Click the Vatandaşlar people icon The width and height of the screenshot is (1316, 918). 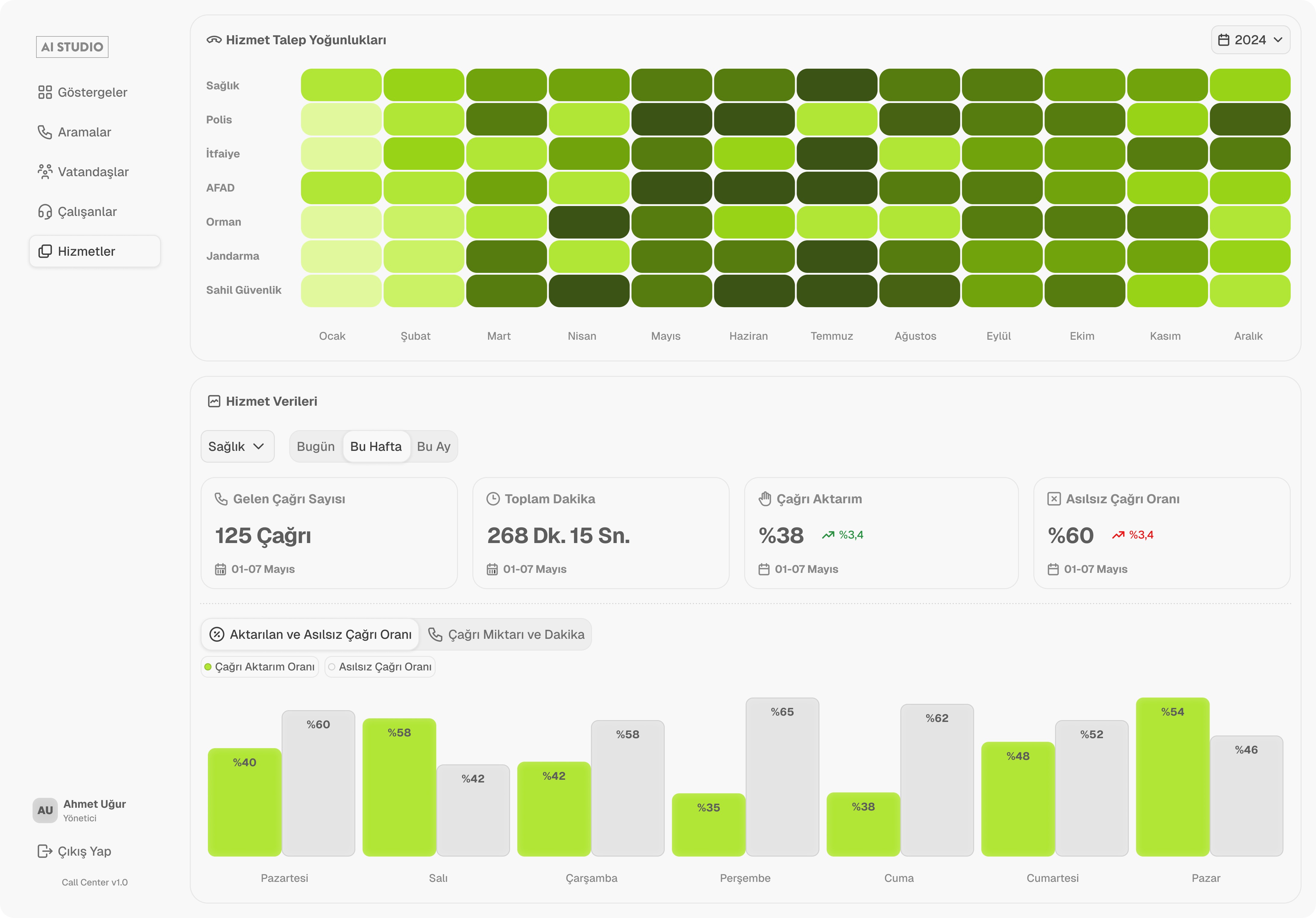[45, 172]
